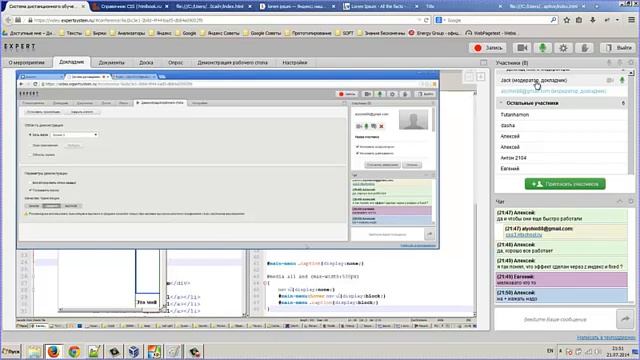Screen dimensions: 640x360
Task: Collapse the chat panel via header arrow icon
Action: (620, 201)
